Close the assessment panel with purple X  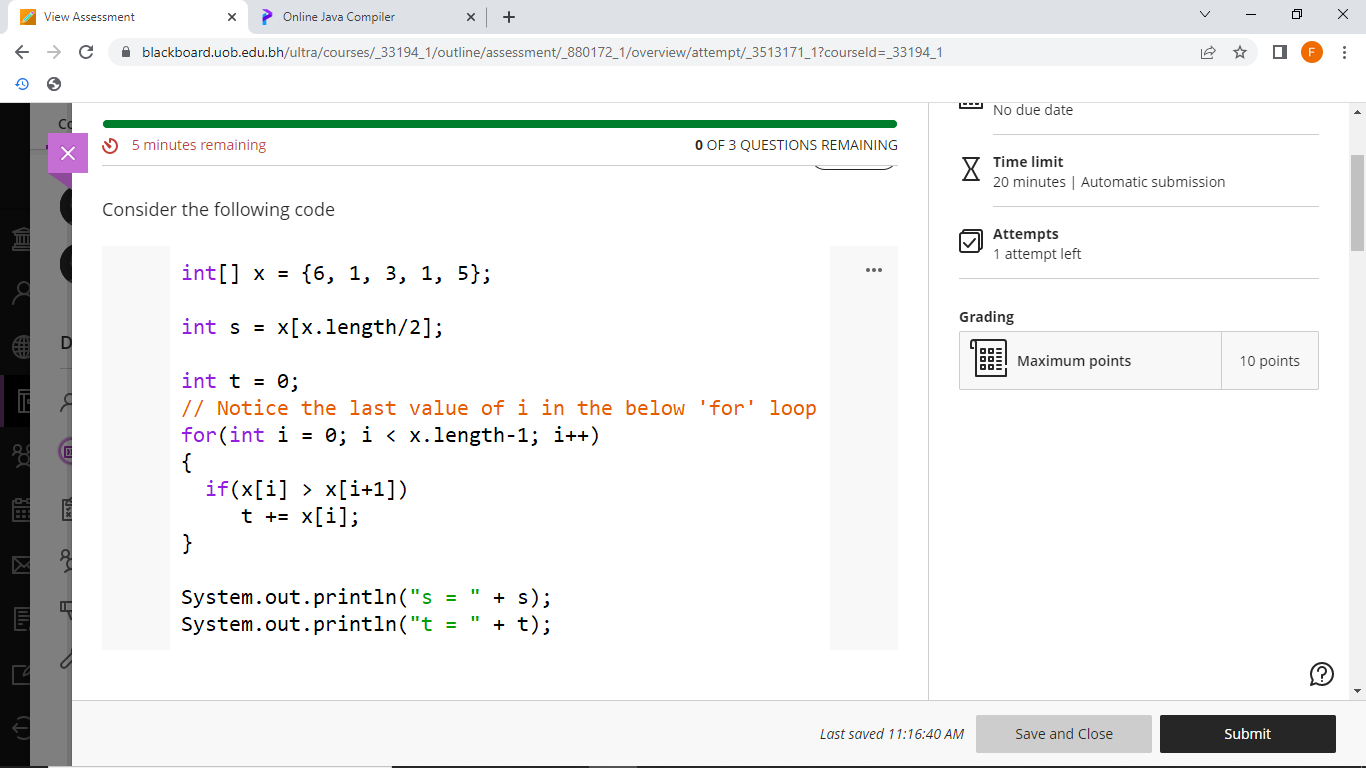[68, 153]
